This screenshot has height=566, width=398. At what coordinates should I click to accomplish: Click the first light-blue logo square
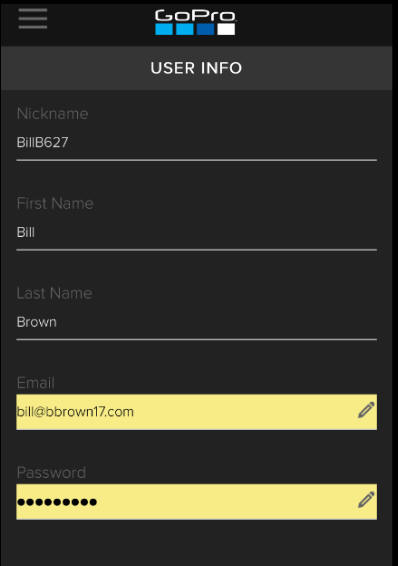coord(164,29)
